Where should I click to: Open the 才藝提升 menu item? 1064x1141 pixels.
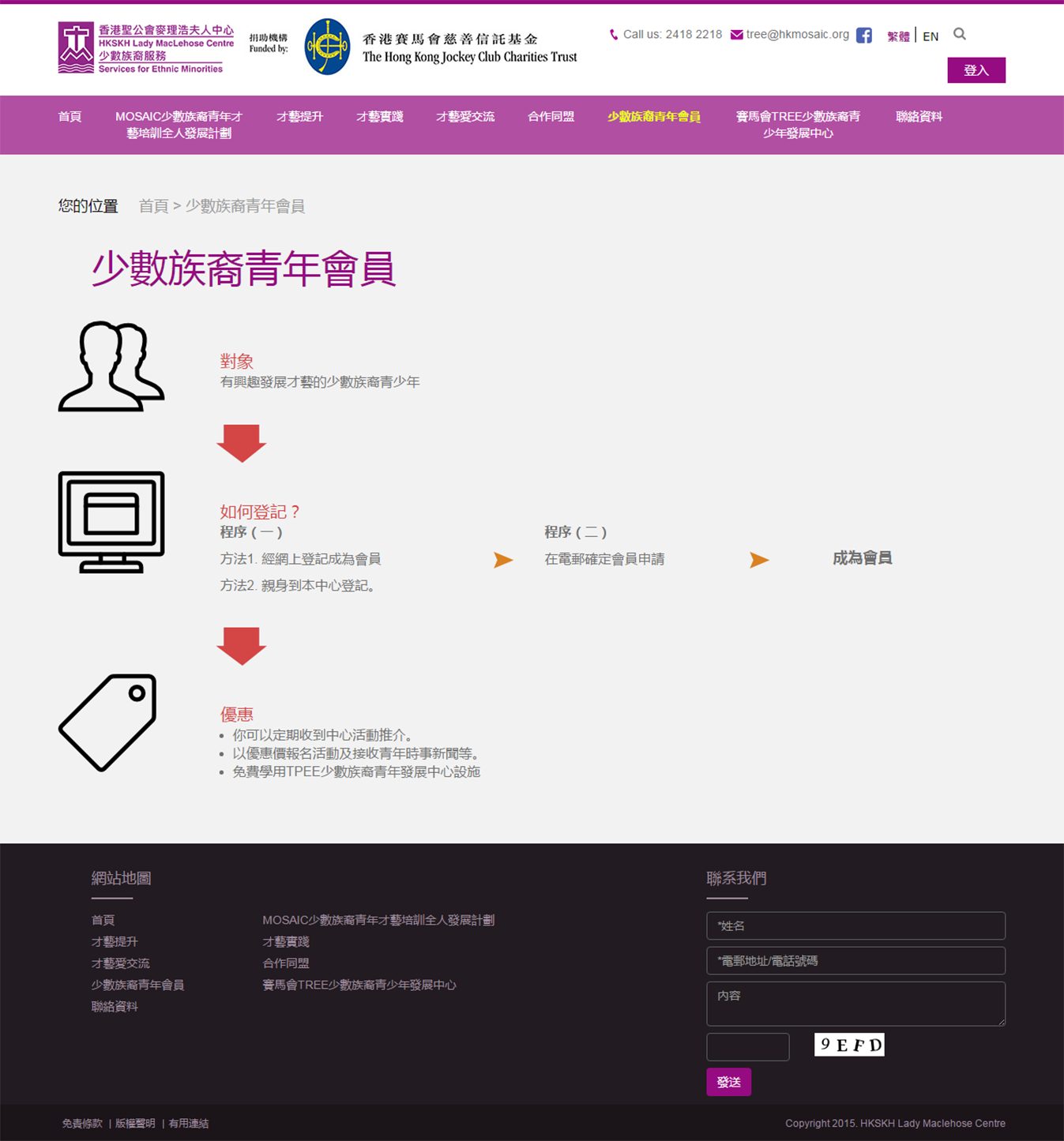click(299, 117)
